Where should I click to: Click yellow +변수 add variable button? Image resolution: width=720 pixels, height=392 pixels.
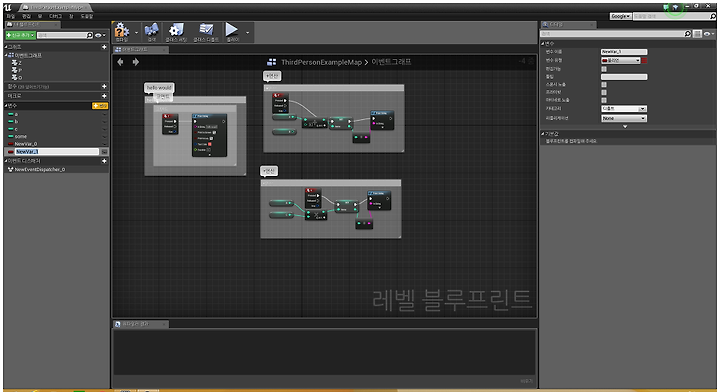click(x=100, y=106)
